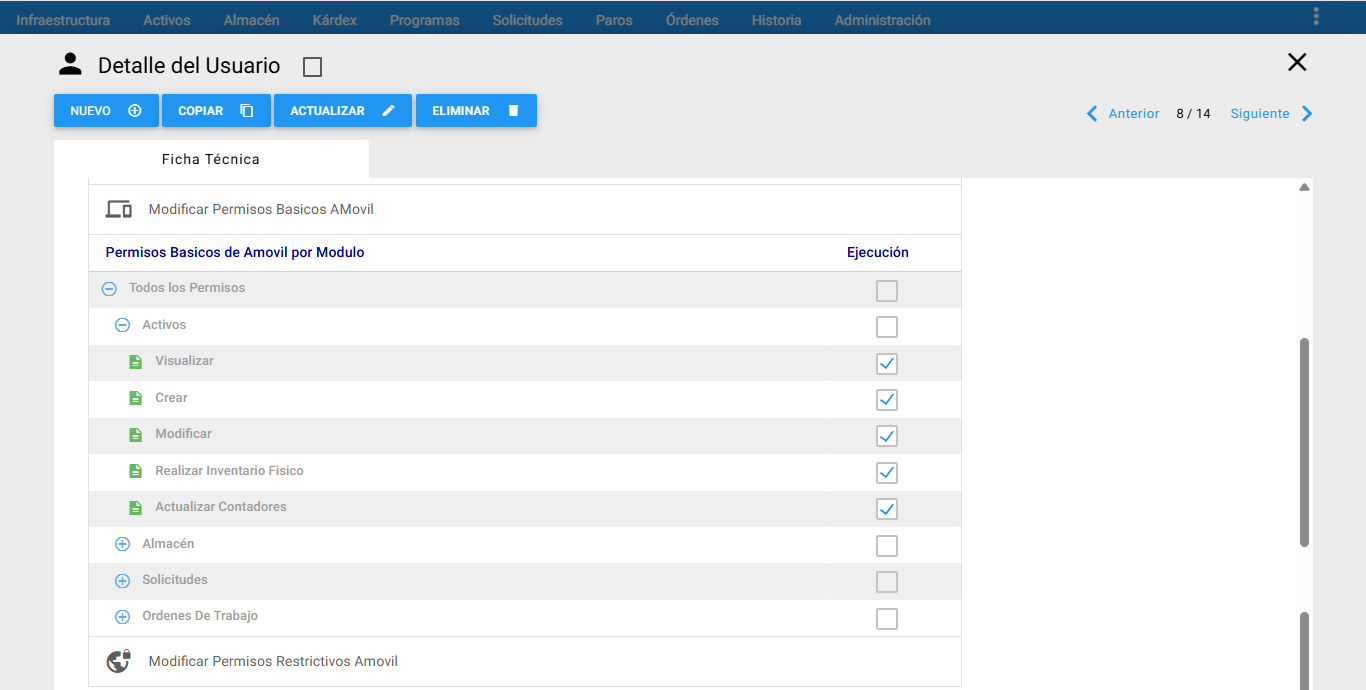This screenshot has width=1366, height=690.
Task: Click the green document icon beside Visualizar
Action: (136, 362)
